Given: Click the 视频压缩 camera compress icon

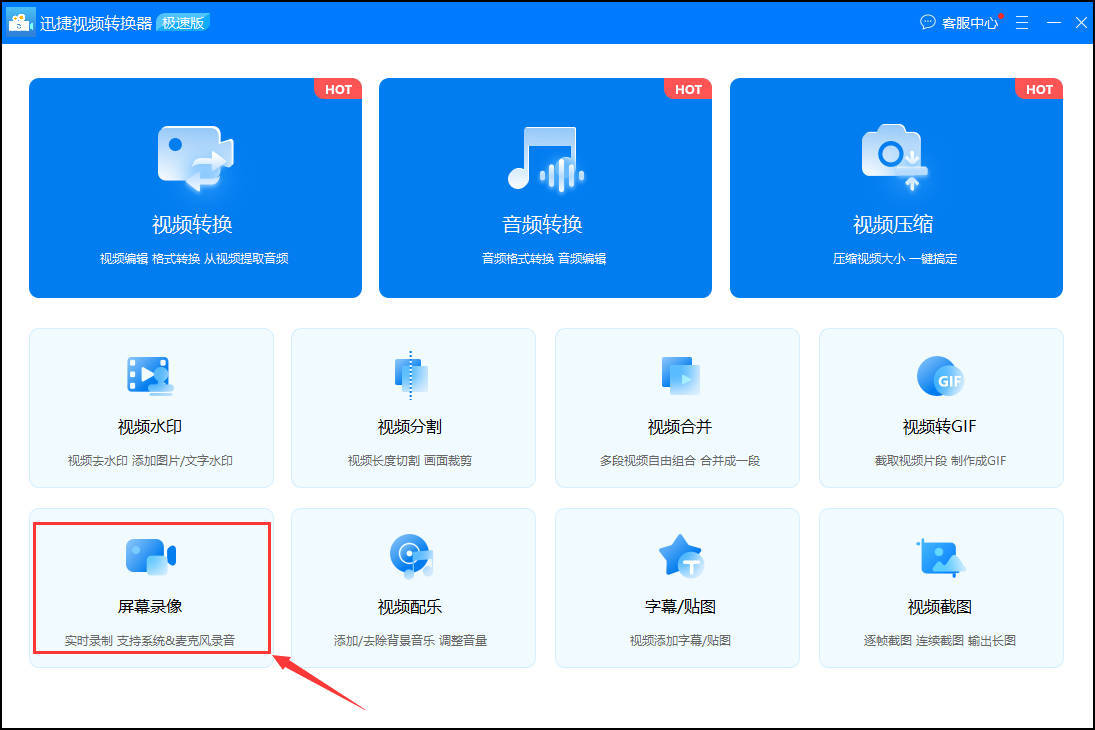Looking at the screenshot, I should tap(895, 158).
